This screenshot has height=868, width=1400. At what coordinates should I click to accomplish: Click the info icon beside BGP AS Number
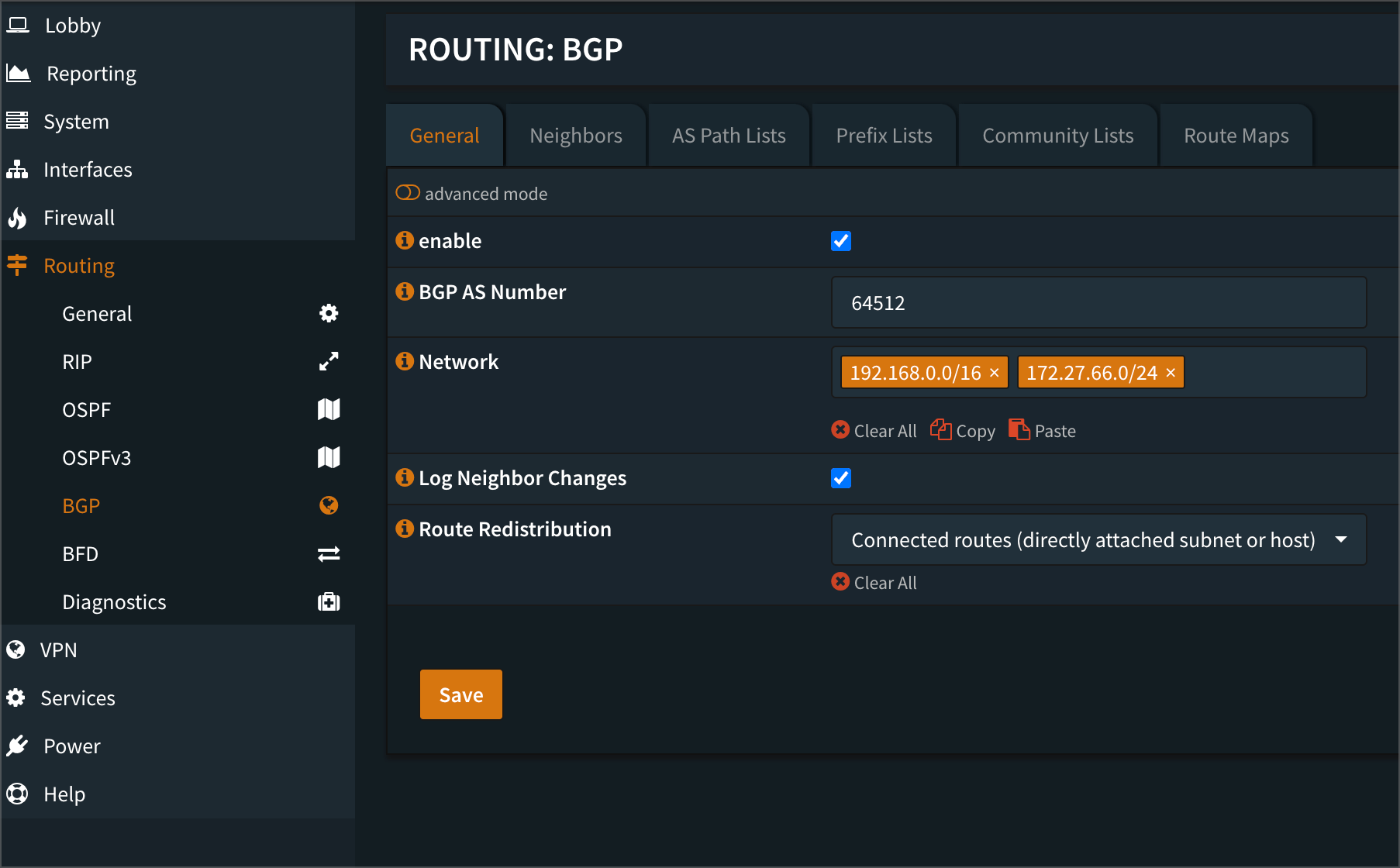coord(404,291)
